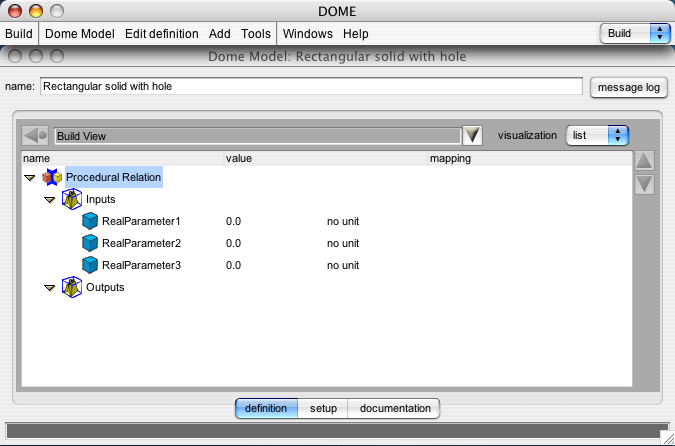The width and height of the screenshot is (675, 446).
Task: Click the name column header
Action: pyautogui.click(x=123, y=158)
